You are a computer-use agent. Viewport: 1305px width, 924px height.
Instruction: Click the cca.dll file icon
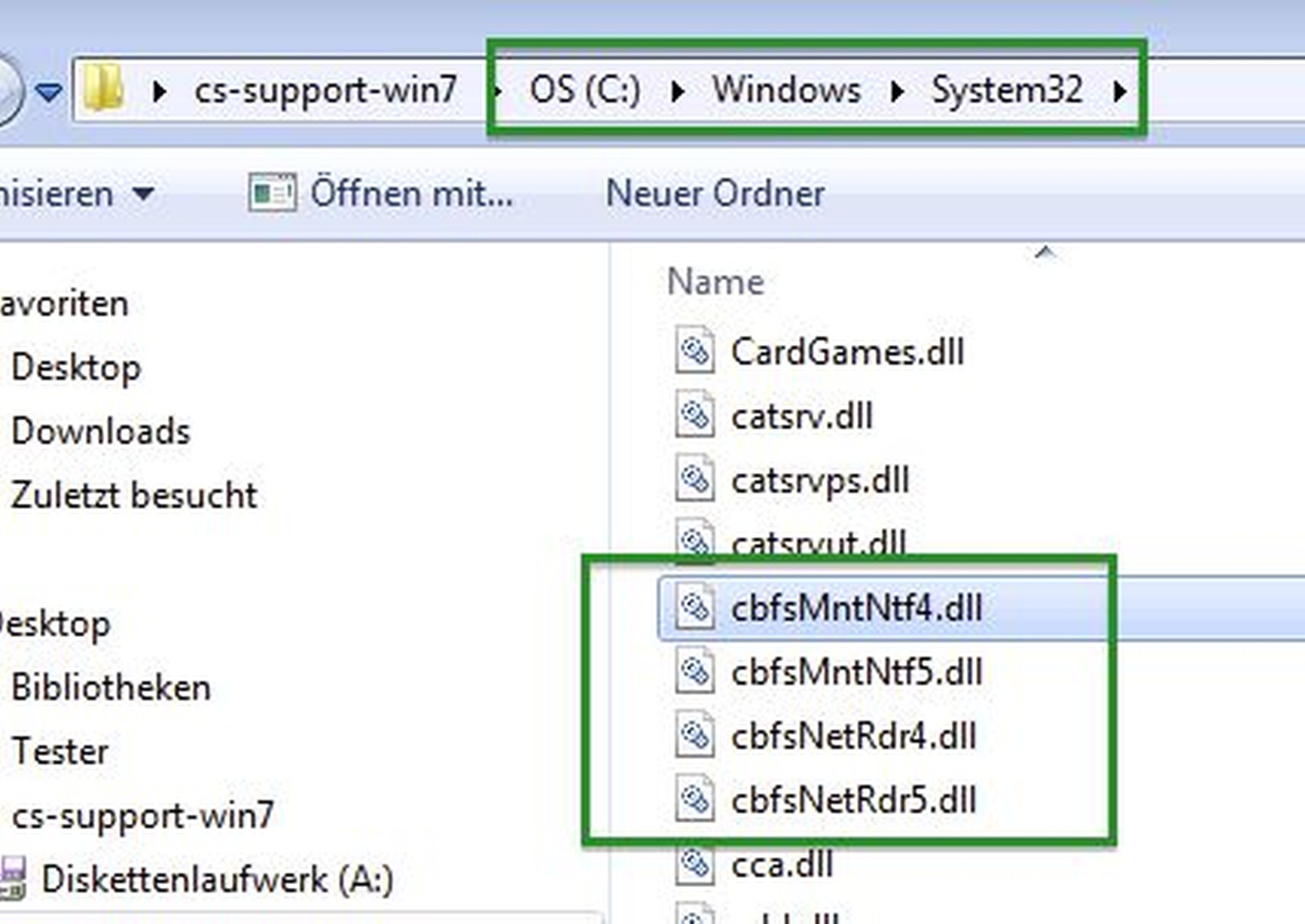(x=694, y=863)
